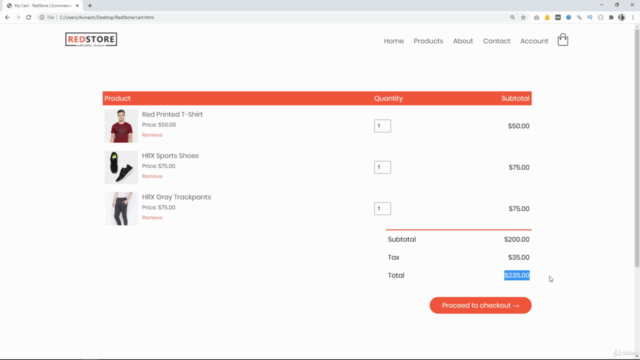640x360 pixels.
Task: Open the Products menu item
Action: pos(428,41)
